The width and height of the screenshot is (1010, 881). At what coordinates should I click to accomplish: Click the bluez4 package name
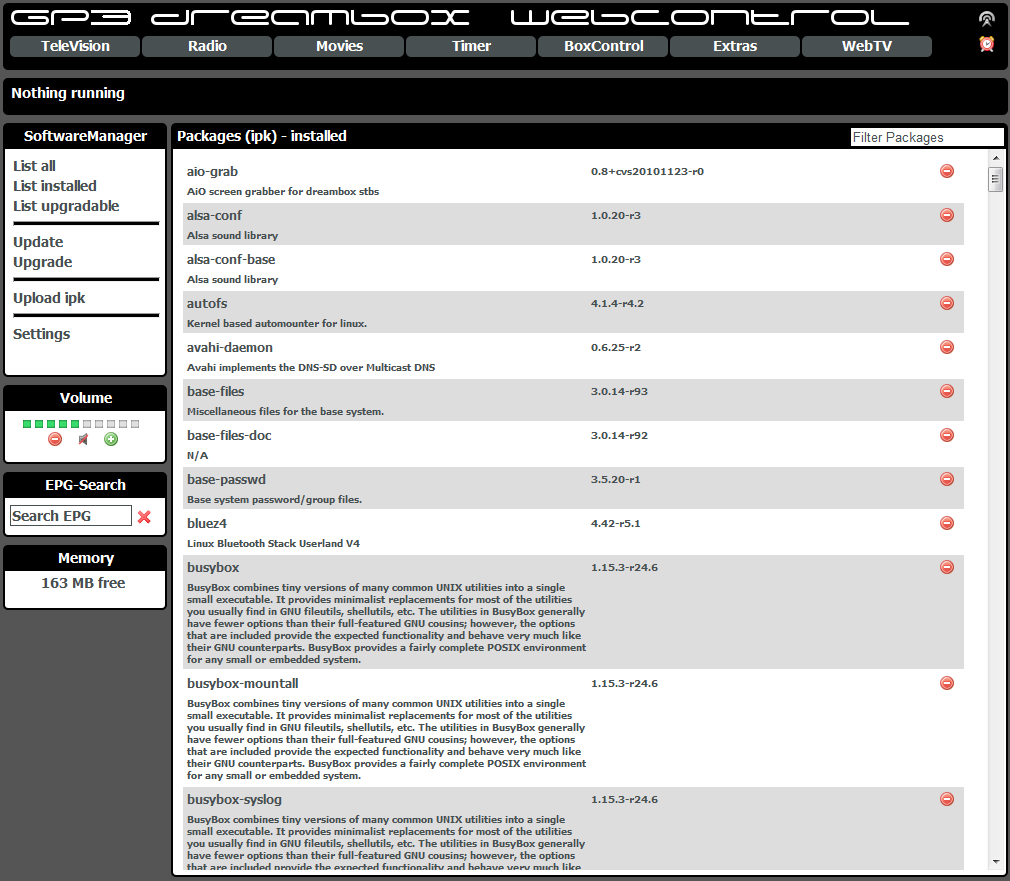[x=207, y=524]
